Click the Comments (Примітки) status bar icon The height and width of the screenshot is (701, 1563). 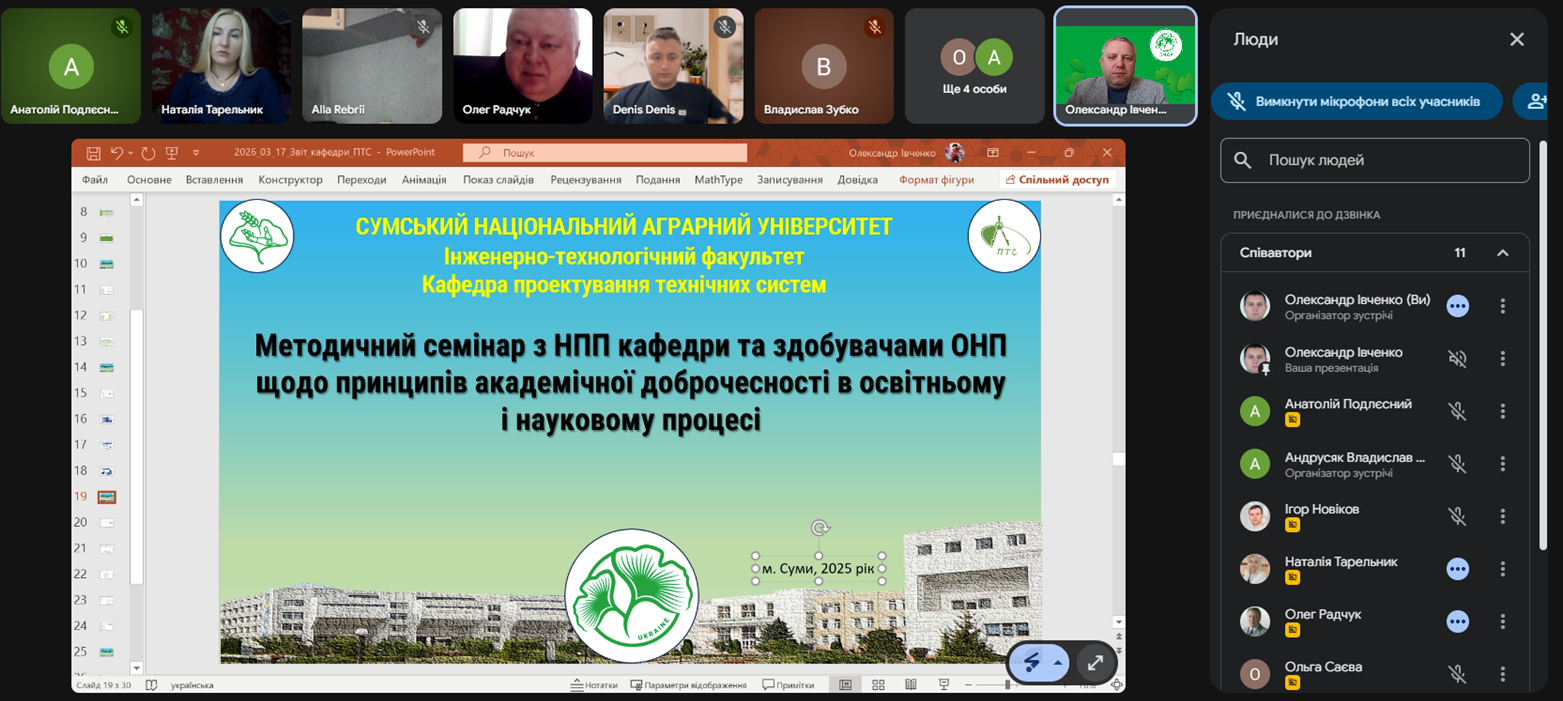click(788, 685)
